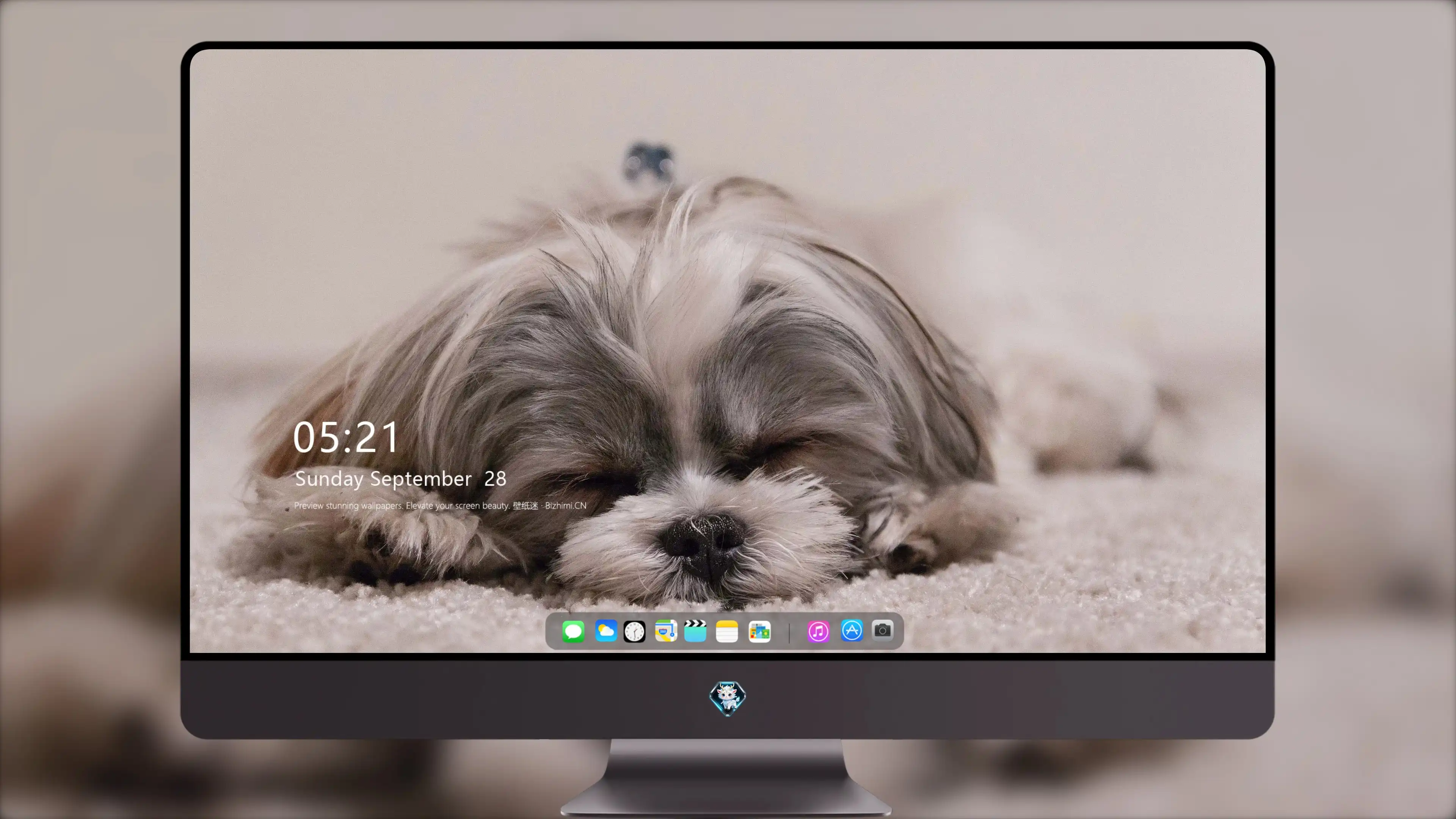
Task: Open the photo collage app icon
Action: pos(759,631)
